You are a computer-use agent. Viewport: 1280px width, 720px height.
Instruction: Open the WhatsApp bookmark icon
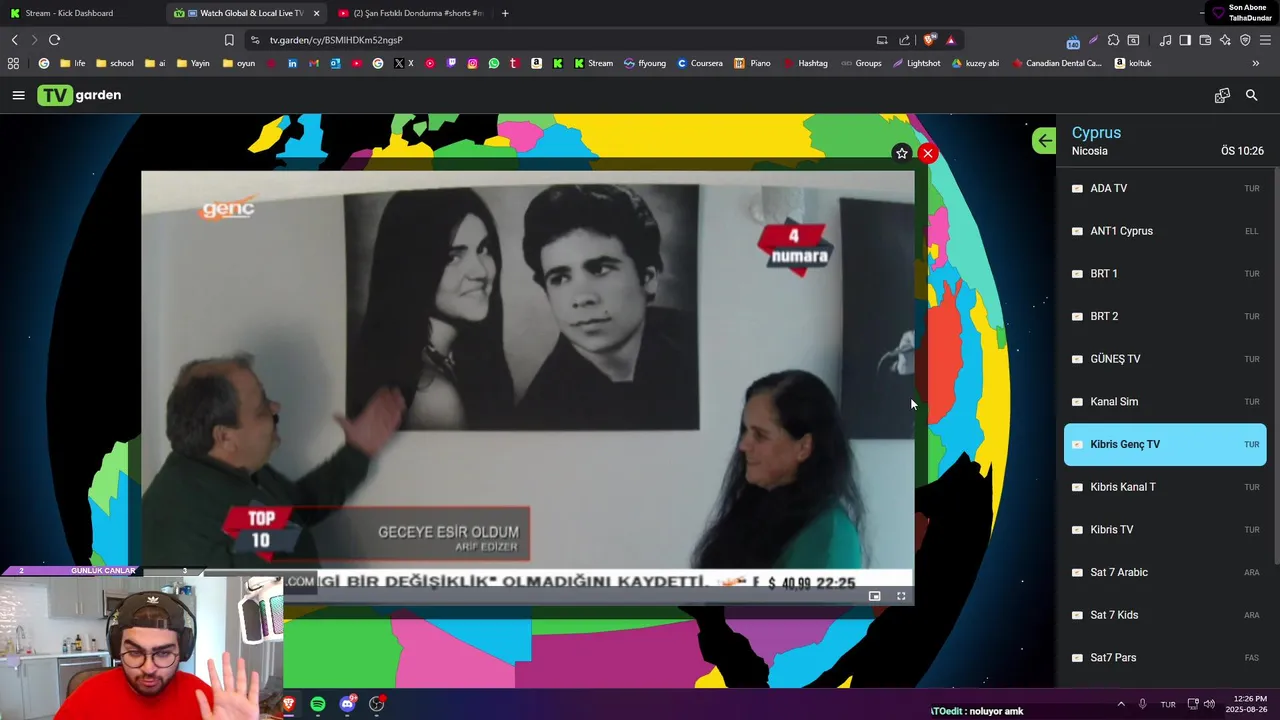494,63
